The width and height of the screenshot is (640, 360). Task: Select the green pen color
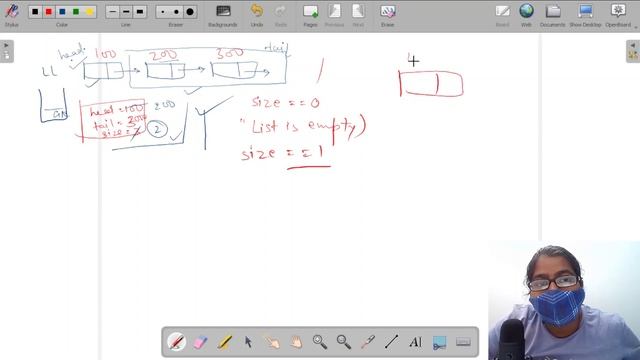click(x=76, y=12)
